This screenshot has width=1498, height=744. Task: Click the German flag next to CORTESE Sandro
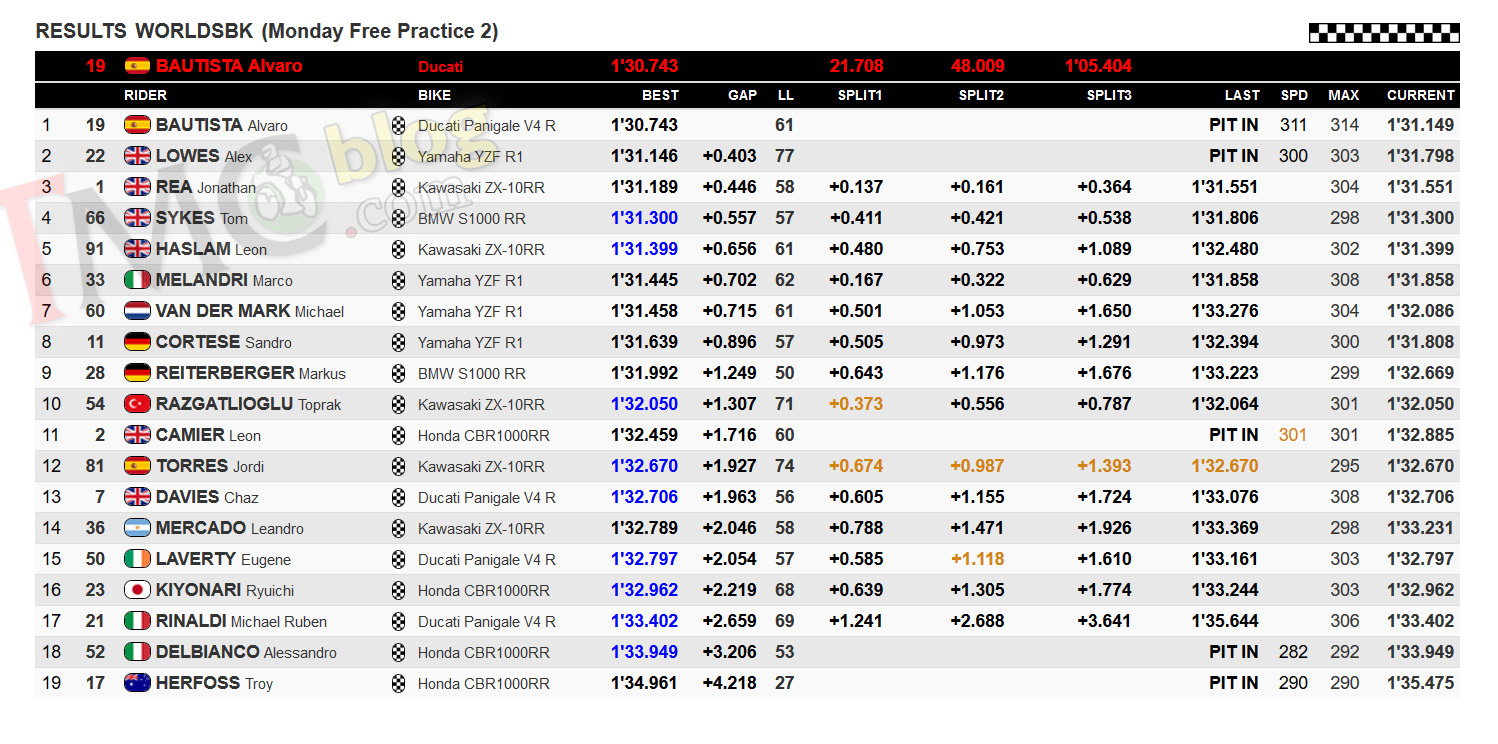pyautogui.click(x=137, y=342)
